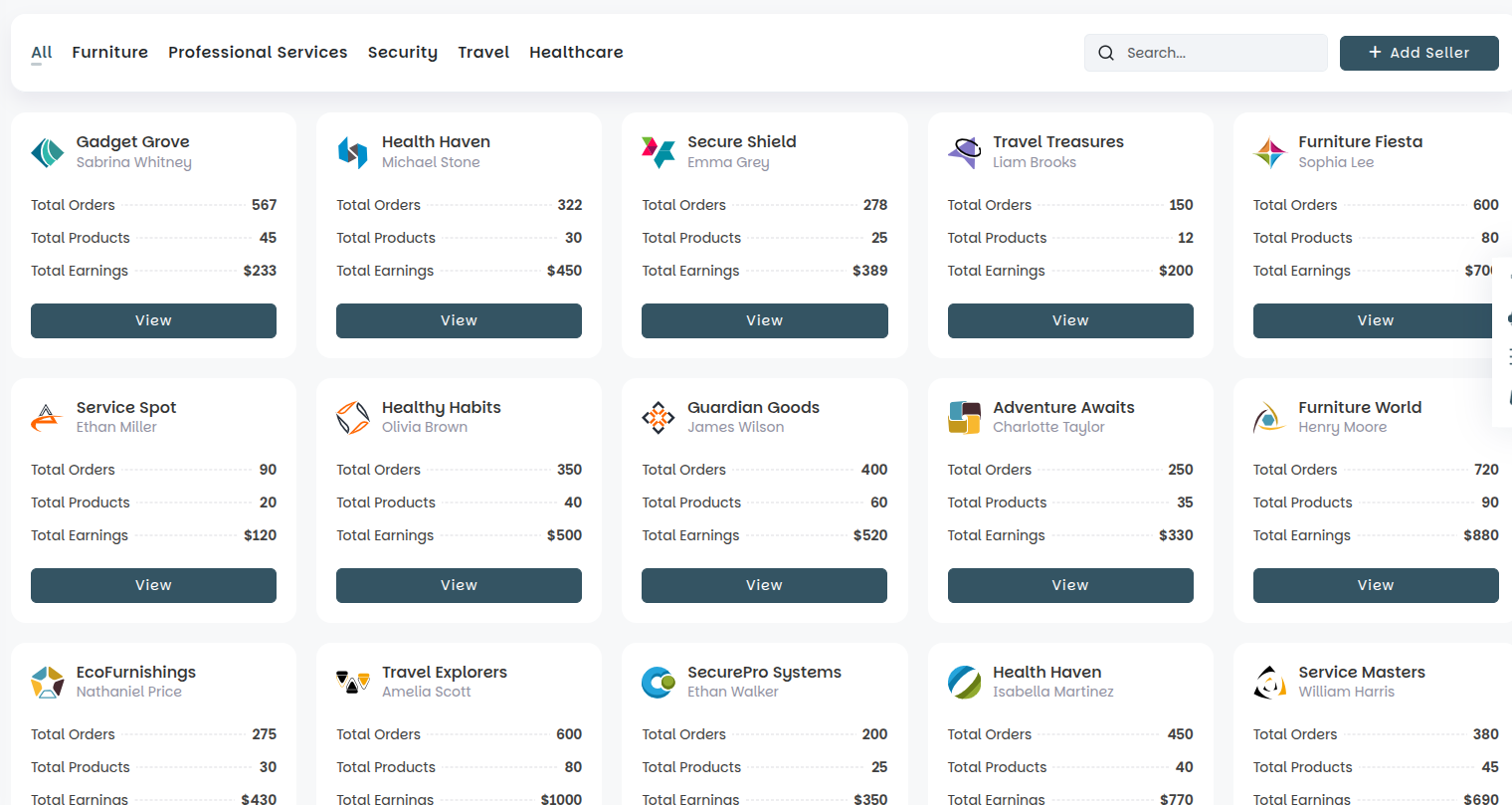Open the EcoFurnishings seller name
1512x805 pixels.
(x=136, y=672)
